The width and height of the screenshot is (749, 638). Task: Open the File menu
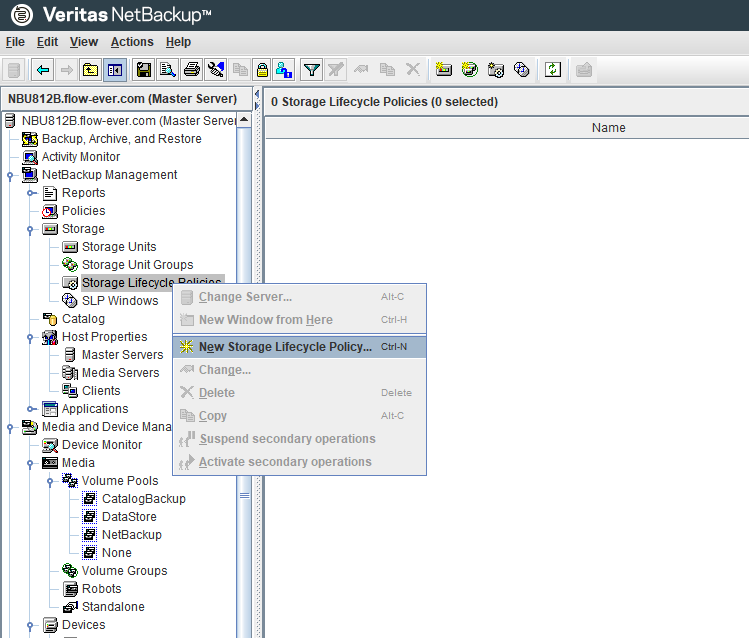(x=15, y=42)
